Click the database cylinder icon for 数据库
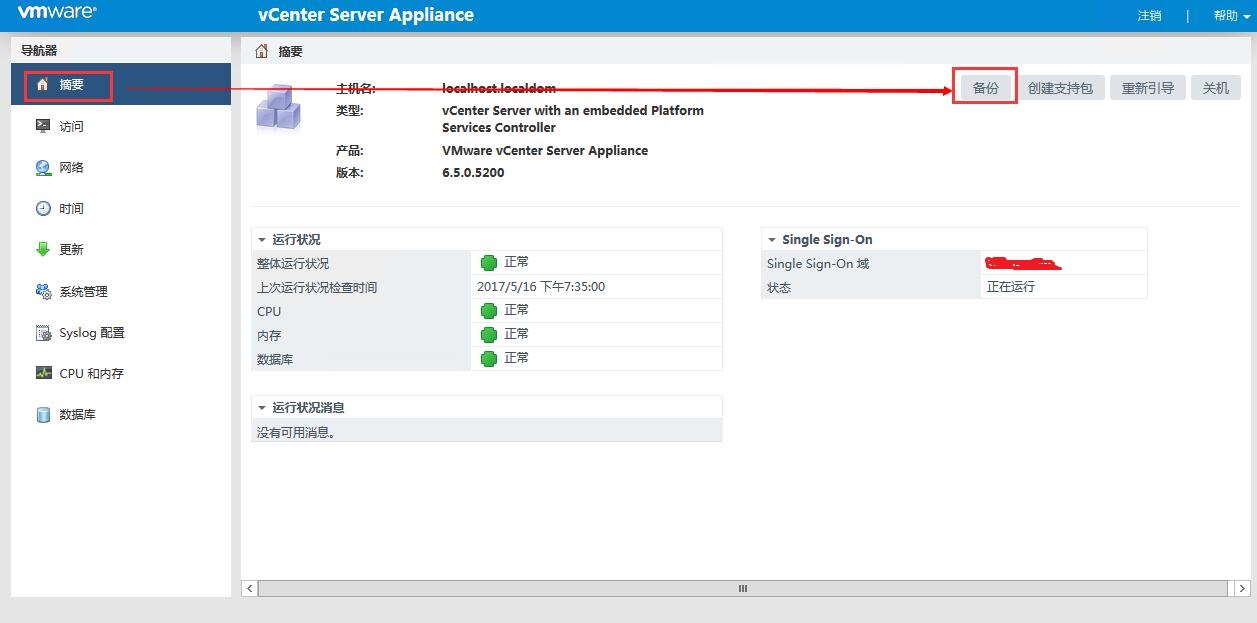The width and height of the screenshot is (1257, 623). point(43,415)
